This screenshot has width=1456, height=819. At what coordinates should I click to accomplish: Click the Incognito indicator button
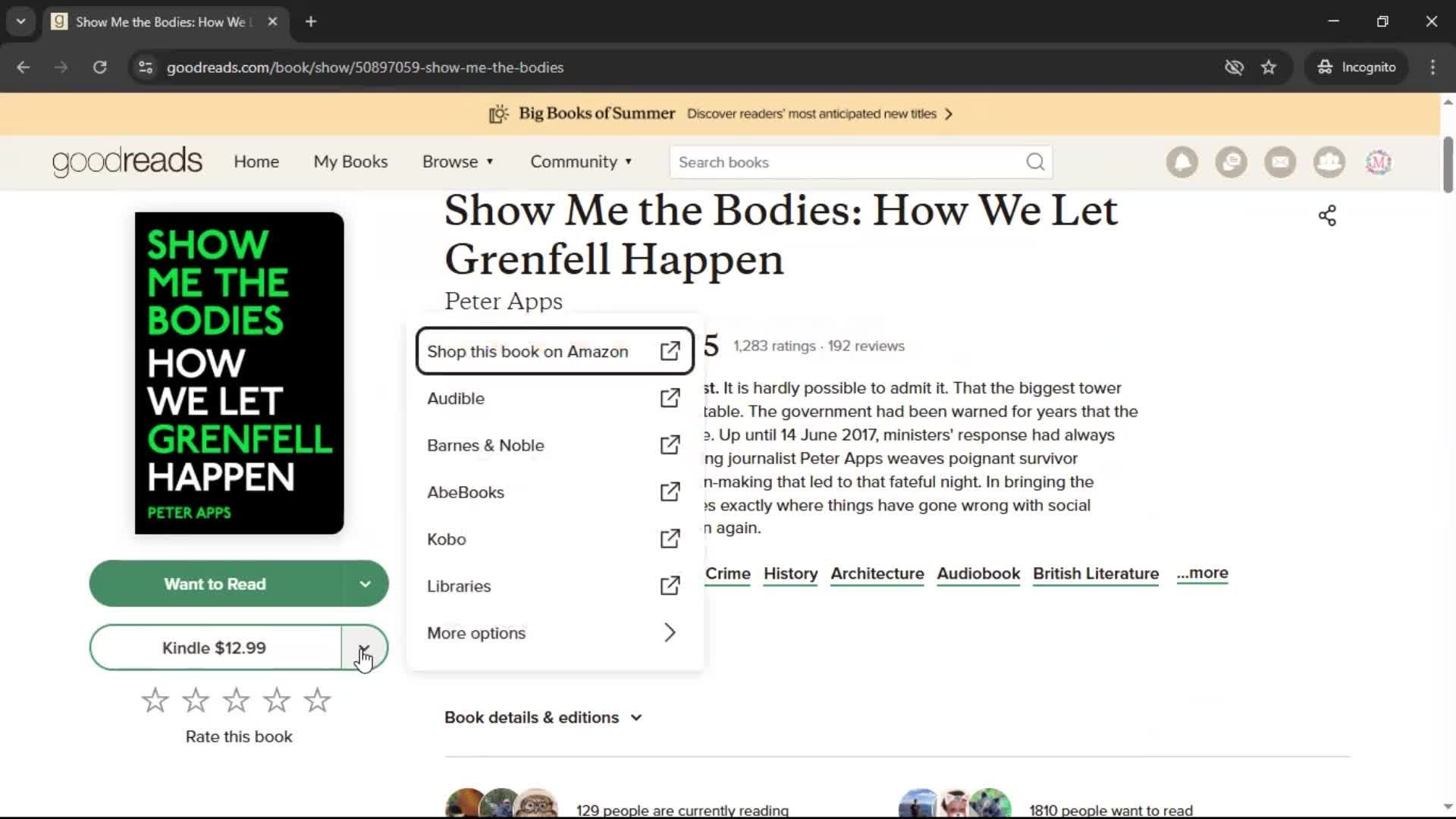pos(1357,67)
